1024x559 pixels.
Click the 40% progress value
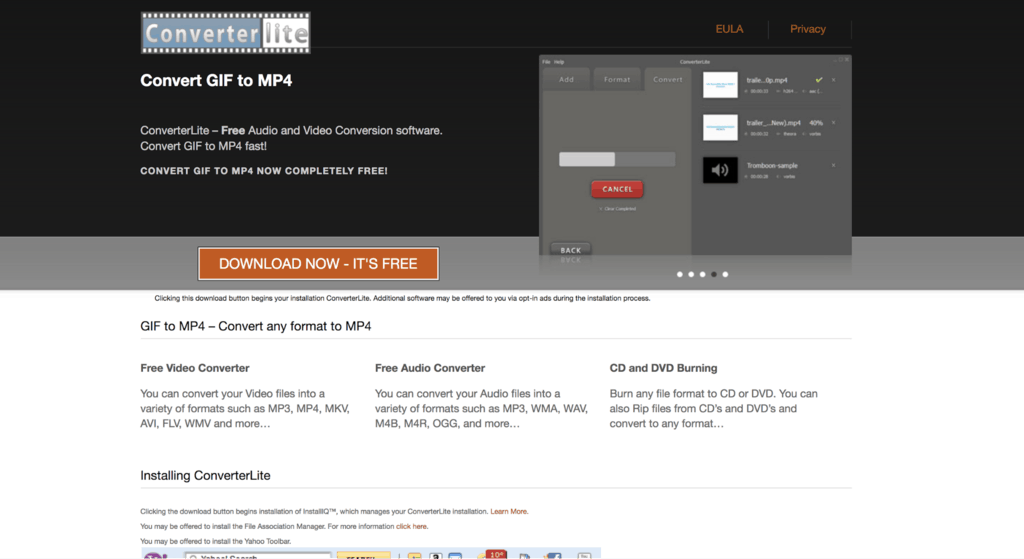(x=816, y=123)
